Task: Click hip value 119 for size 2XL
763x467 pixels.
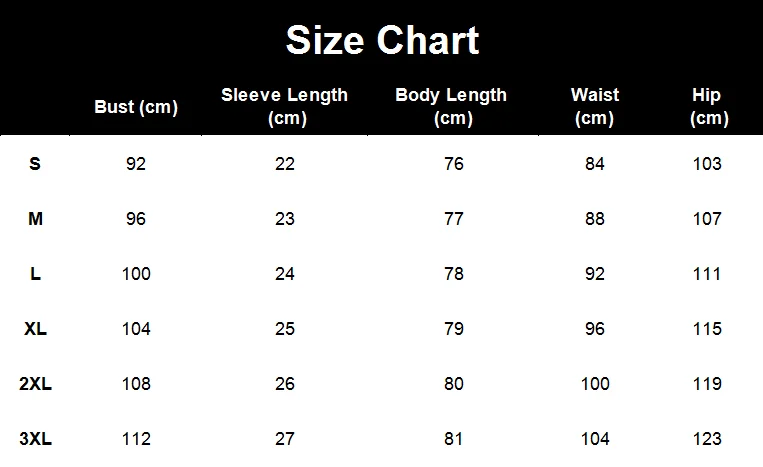Action: click(x=707, y=383)
